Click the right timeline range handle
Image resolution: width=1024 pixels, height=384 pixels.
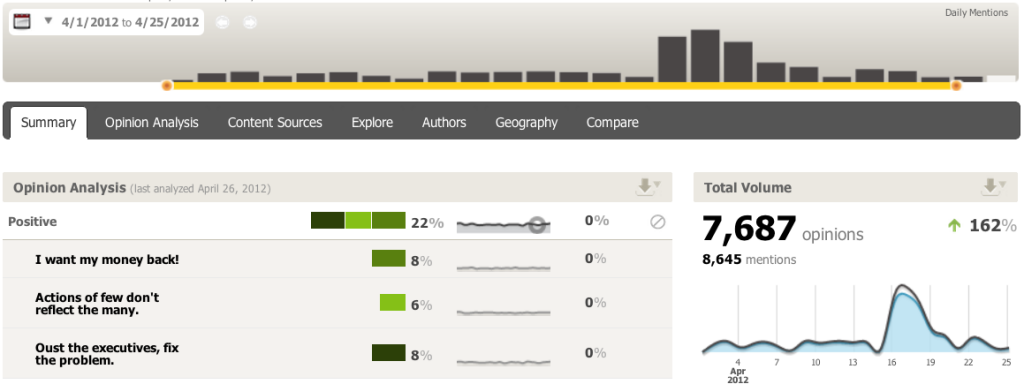coord(957,86)
